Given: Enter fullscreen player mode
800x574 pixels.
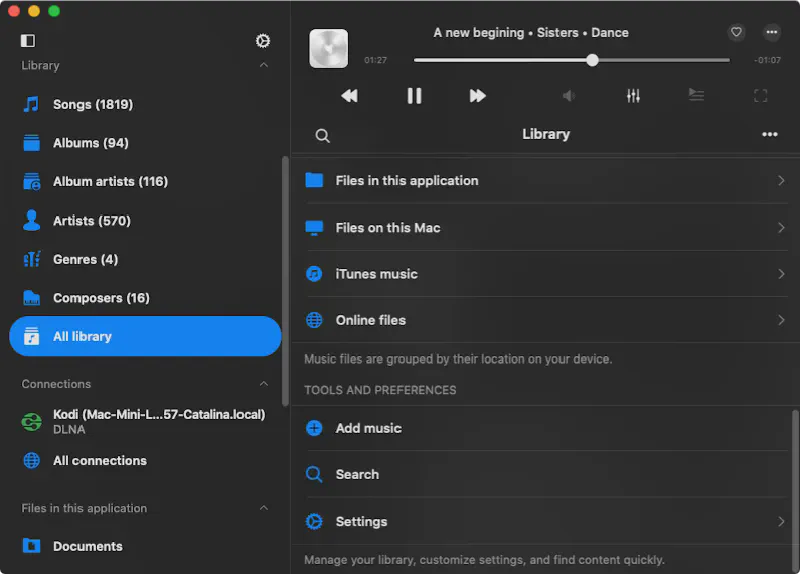Looking at the screenshot, I should point(760,96).
